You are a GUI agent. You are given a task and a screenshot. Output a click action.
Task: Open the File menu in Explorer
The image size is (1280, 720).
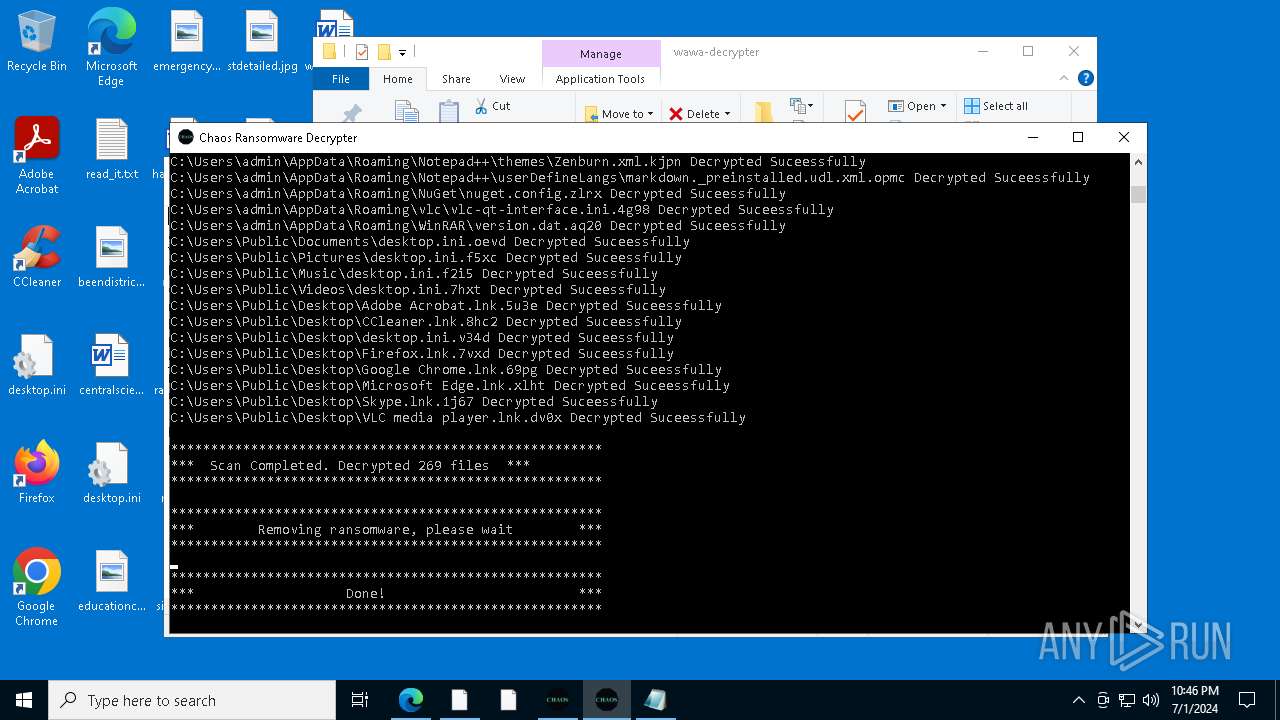[x=341, y=79]
